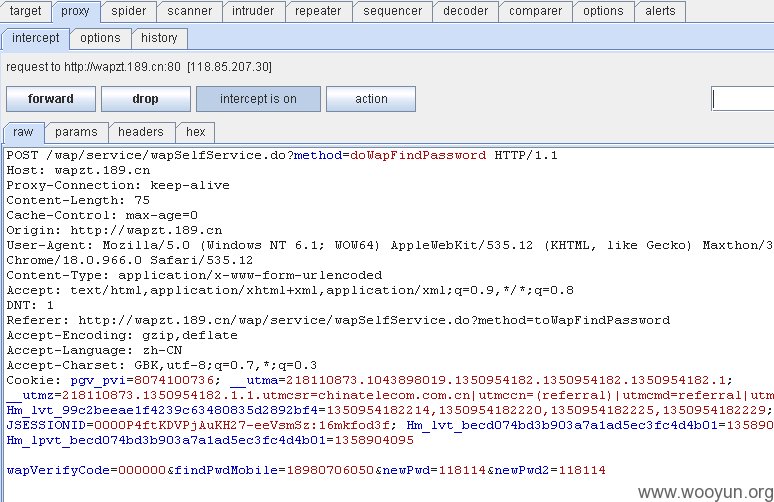Viewport: 774px width, 502px height.
Task: Select the intercept sub-tab
Action: click(x=36, y=38)
